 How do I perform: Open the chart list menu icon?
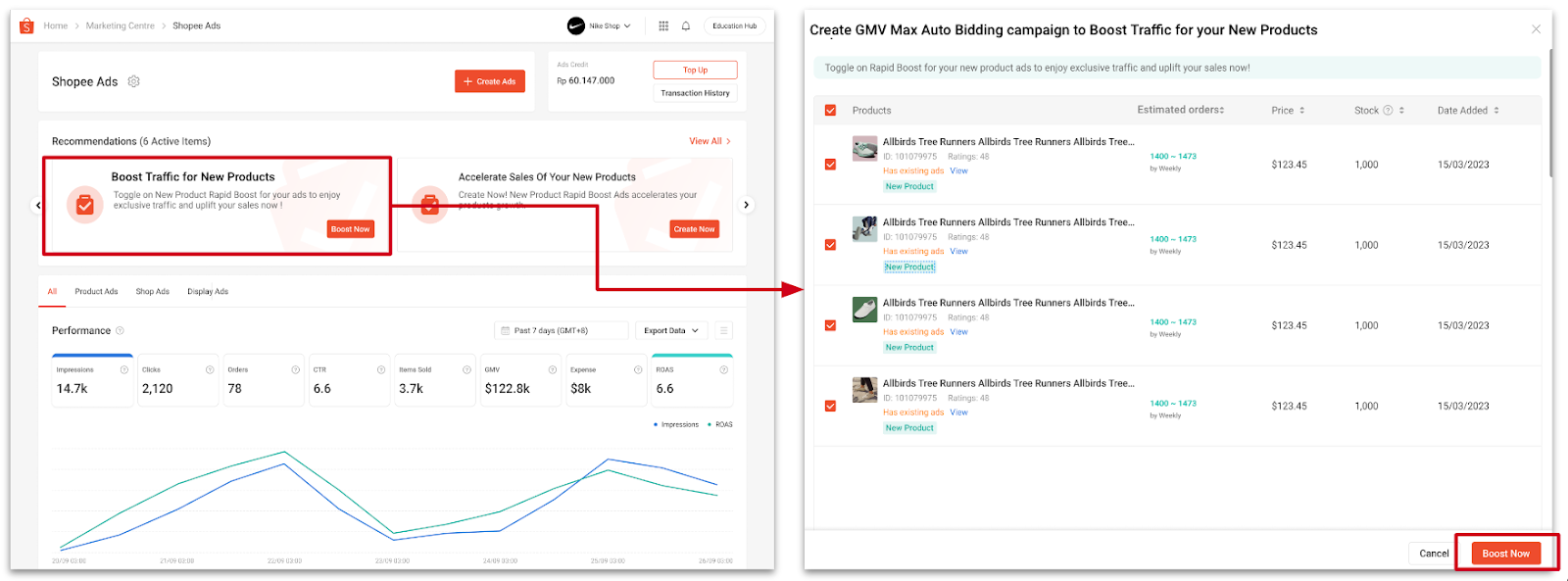tap(724, 330)
